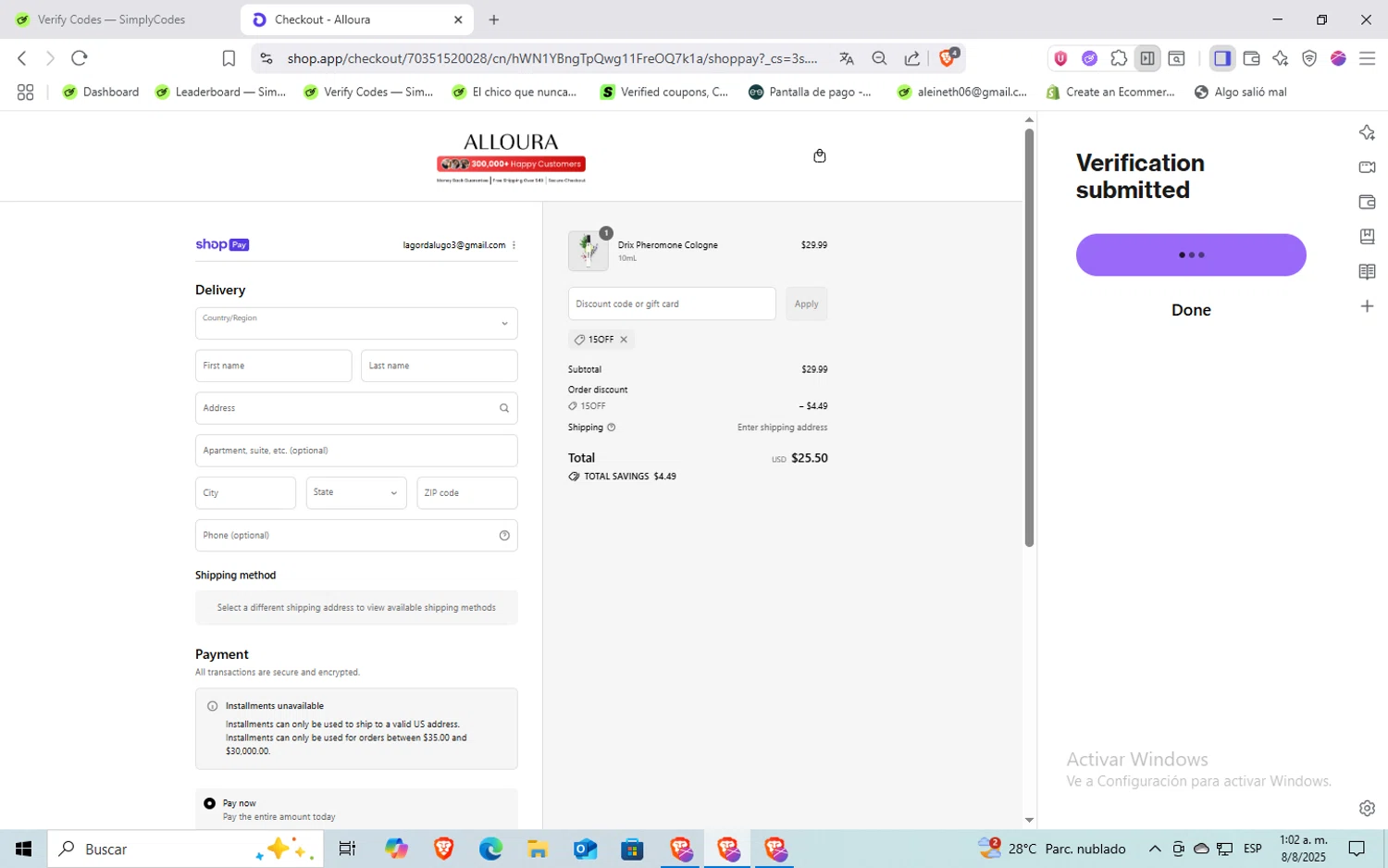Click Done in verification panel
1388x868 pixels.
coord(1191,310)
